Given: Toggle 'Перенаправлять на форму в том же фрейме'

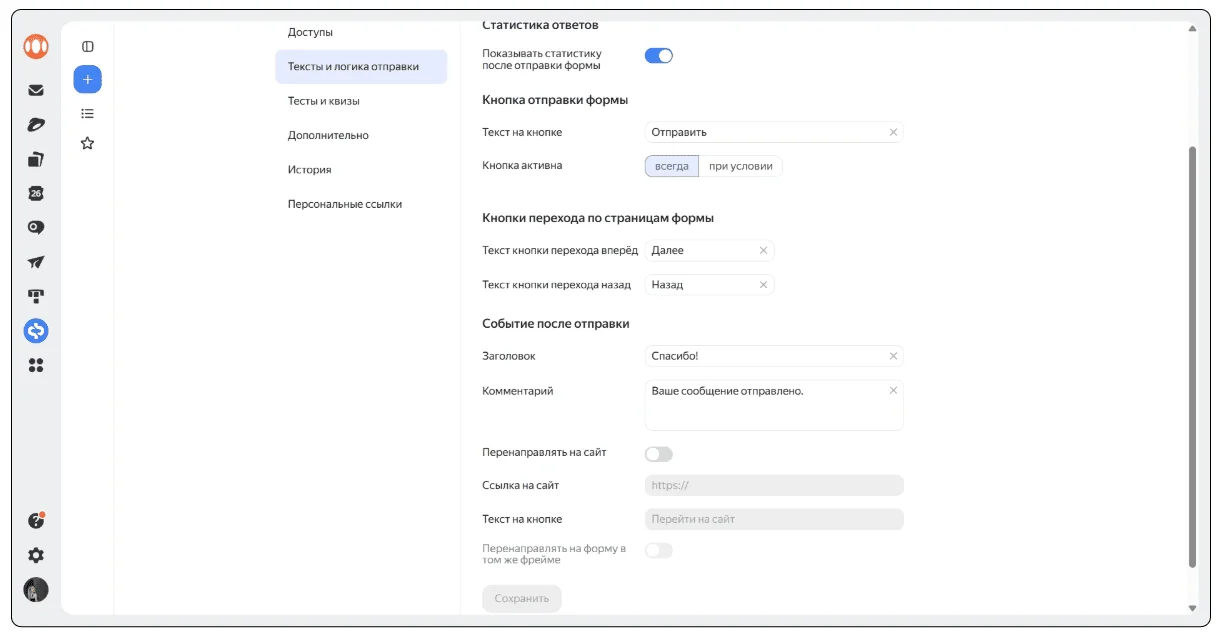Looking at the screenshot, I should coord(659,550).
